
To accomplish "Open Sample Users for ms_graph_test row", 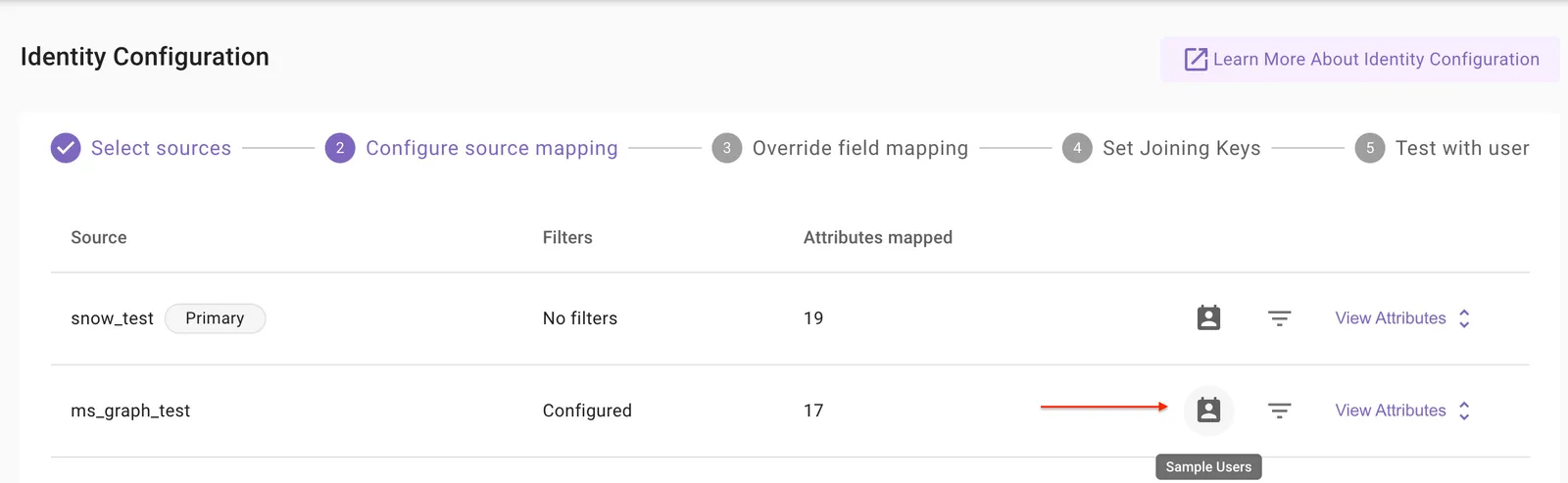I will tap(1208, 411).
